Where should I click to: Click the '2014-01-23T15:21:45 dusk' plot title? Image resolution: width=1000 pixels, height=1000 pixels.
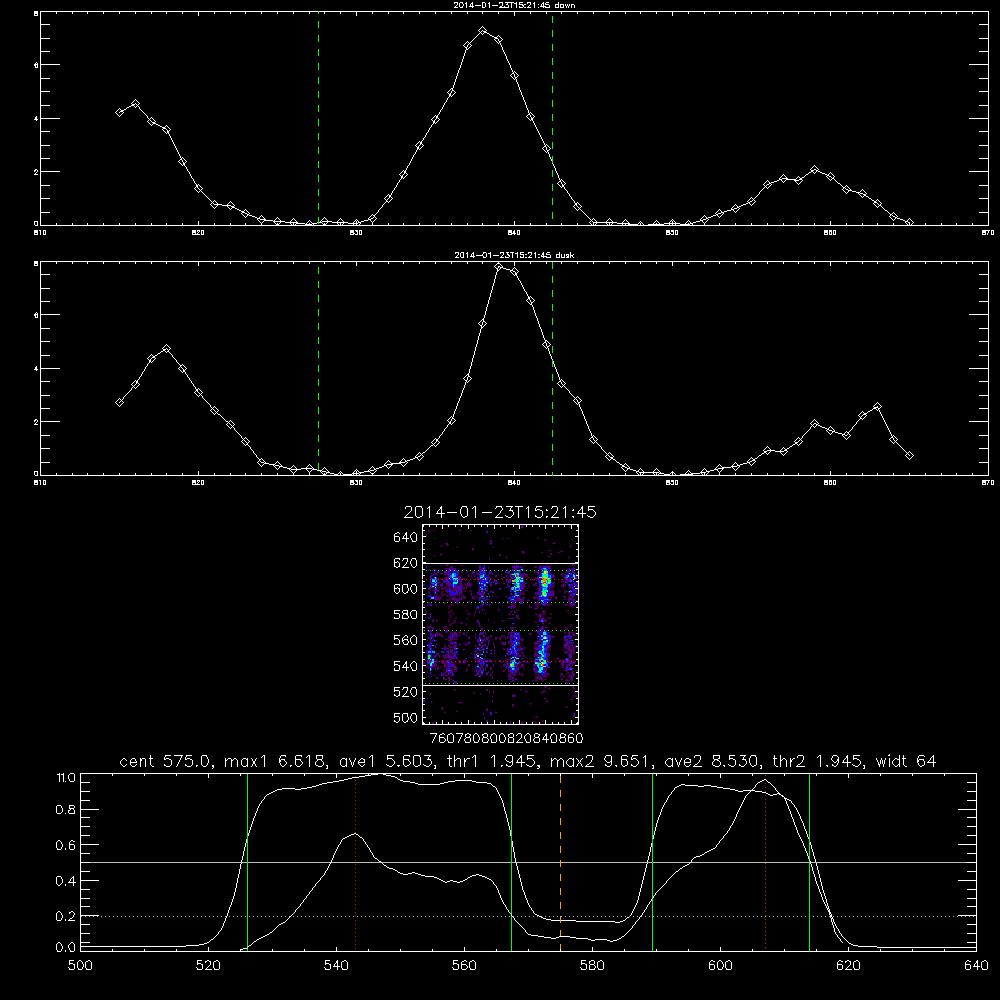514,255
